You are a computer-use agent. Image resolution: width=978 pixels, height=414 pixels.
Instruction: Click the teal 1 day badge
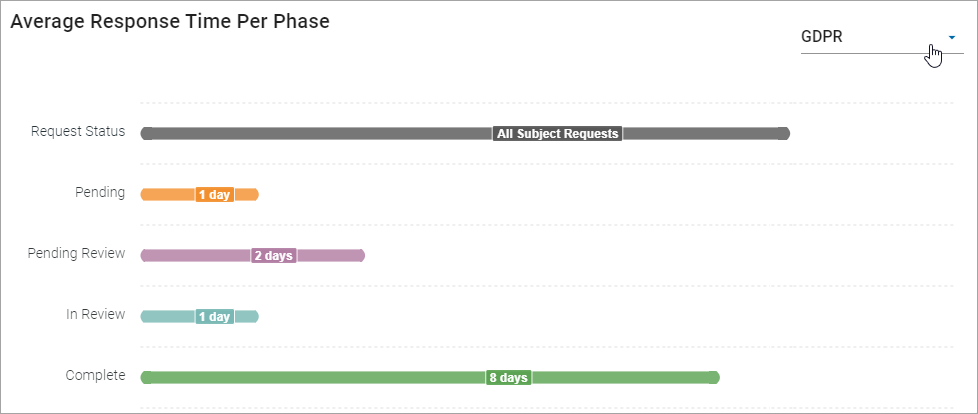(214, 317)
